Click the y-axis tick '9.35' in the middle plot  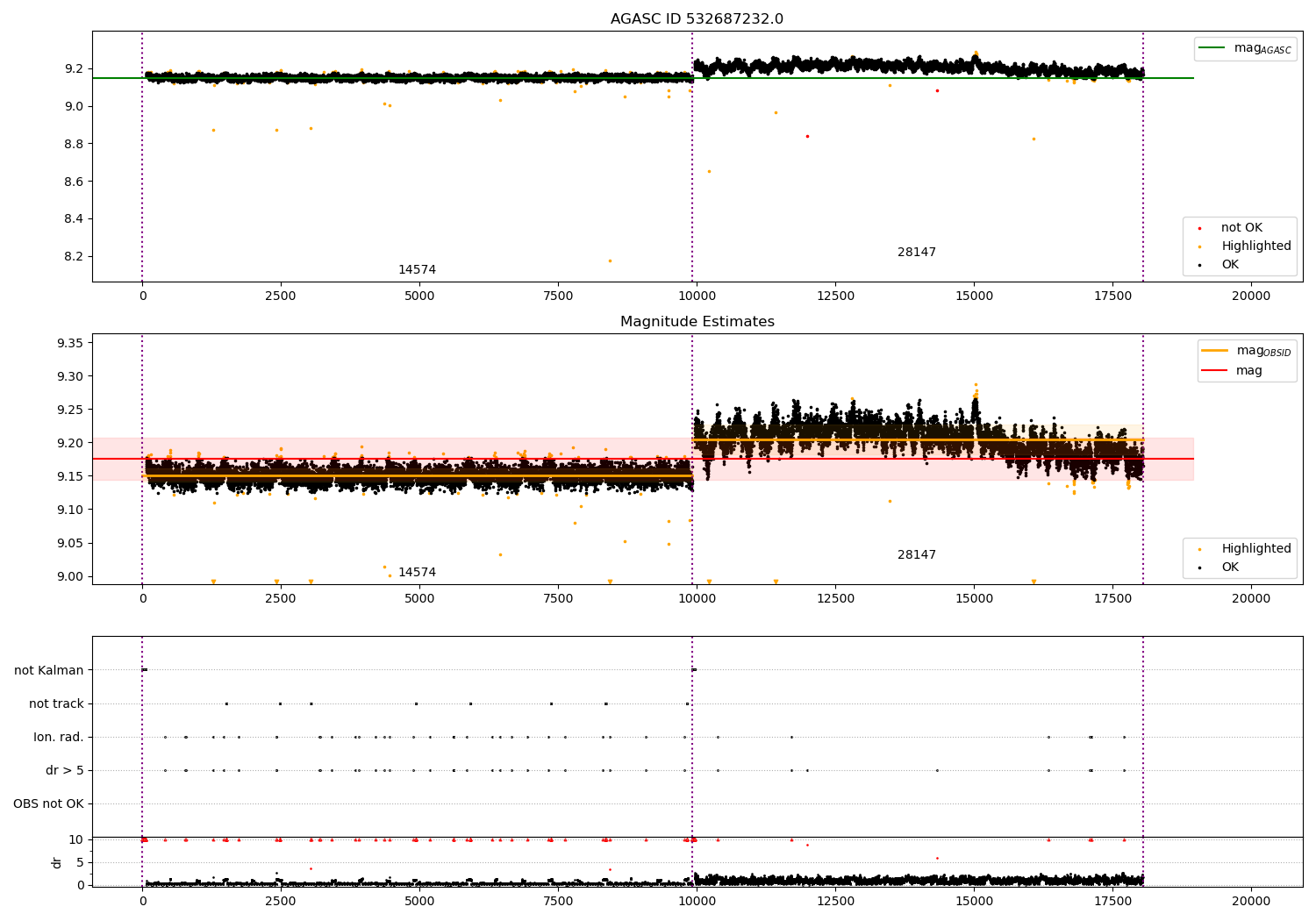click(x=70, y=343)
